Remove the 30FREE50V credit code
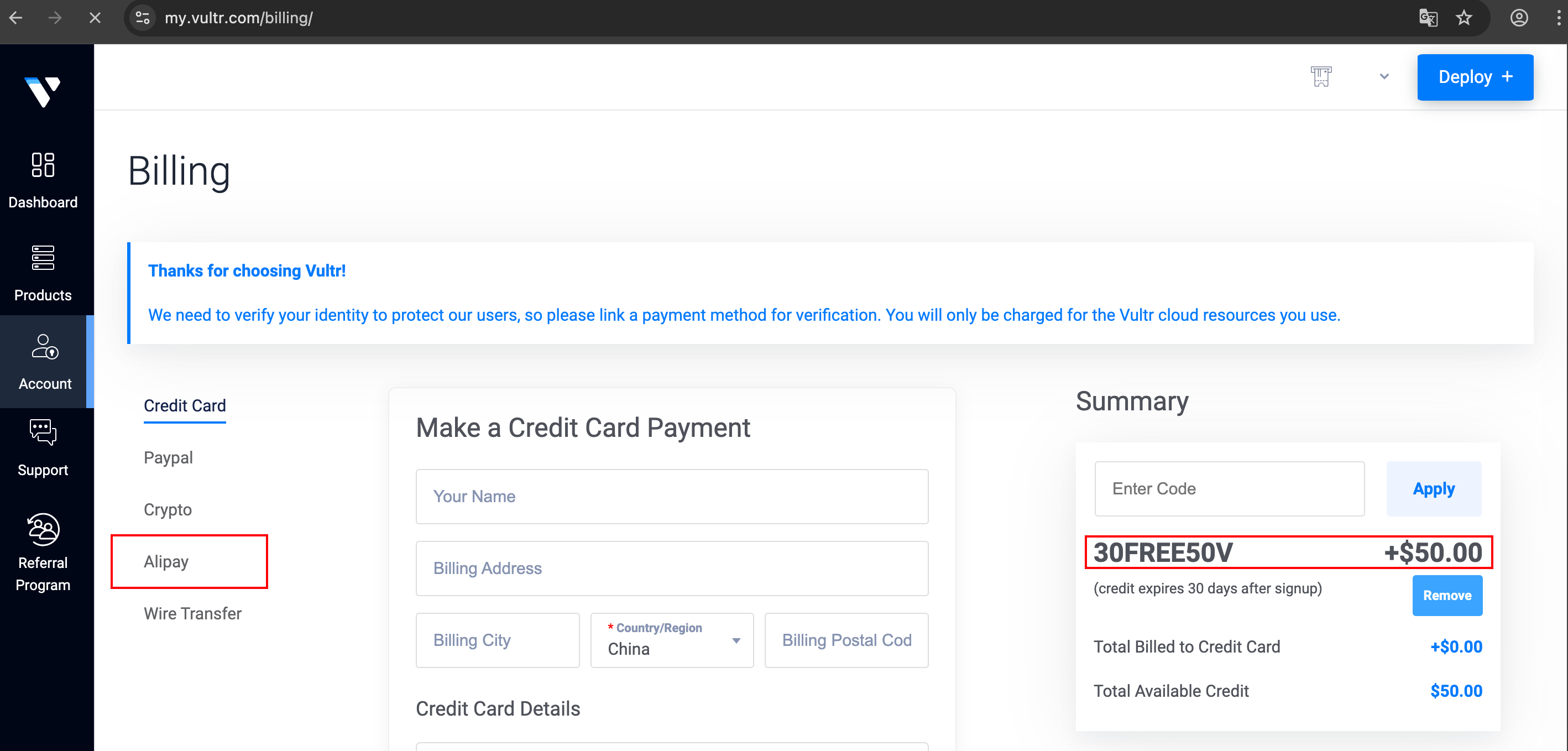This screenshot has width=1568, height=751. (1447, 595)
